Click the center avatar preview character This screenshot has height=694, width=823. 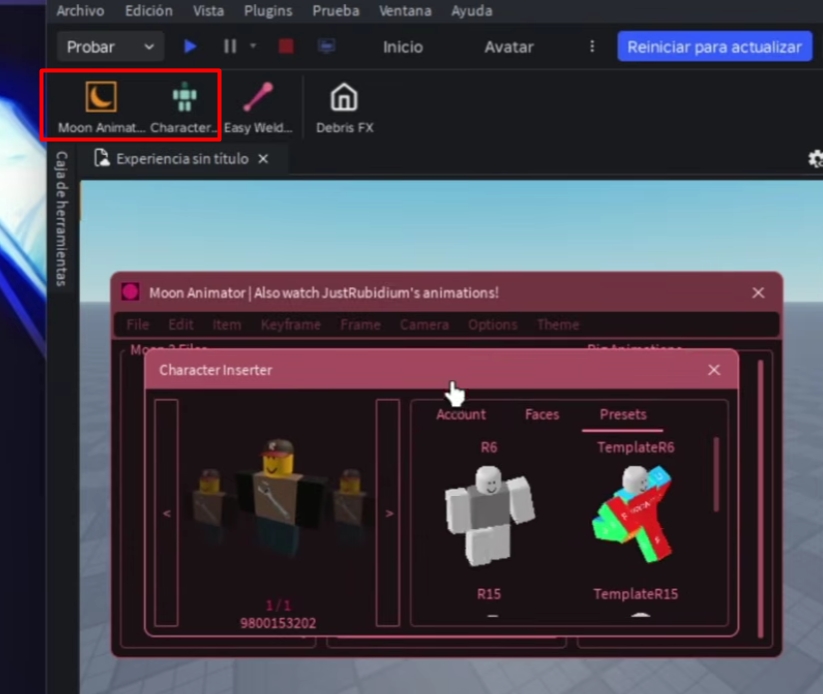(278, 496)
